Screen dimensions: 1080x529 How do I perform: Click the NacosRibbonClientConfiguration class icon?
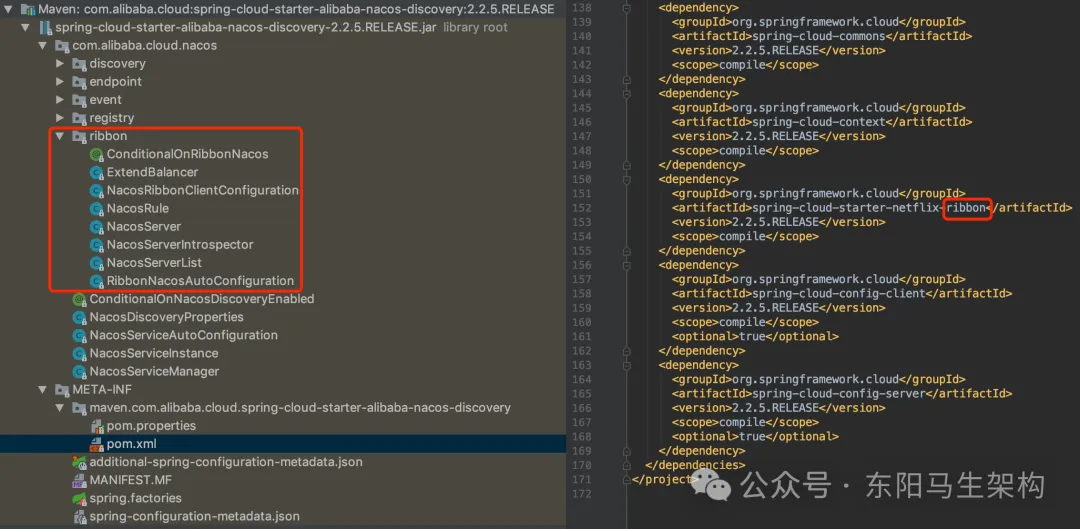[96, 190]
